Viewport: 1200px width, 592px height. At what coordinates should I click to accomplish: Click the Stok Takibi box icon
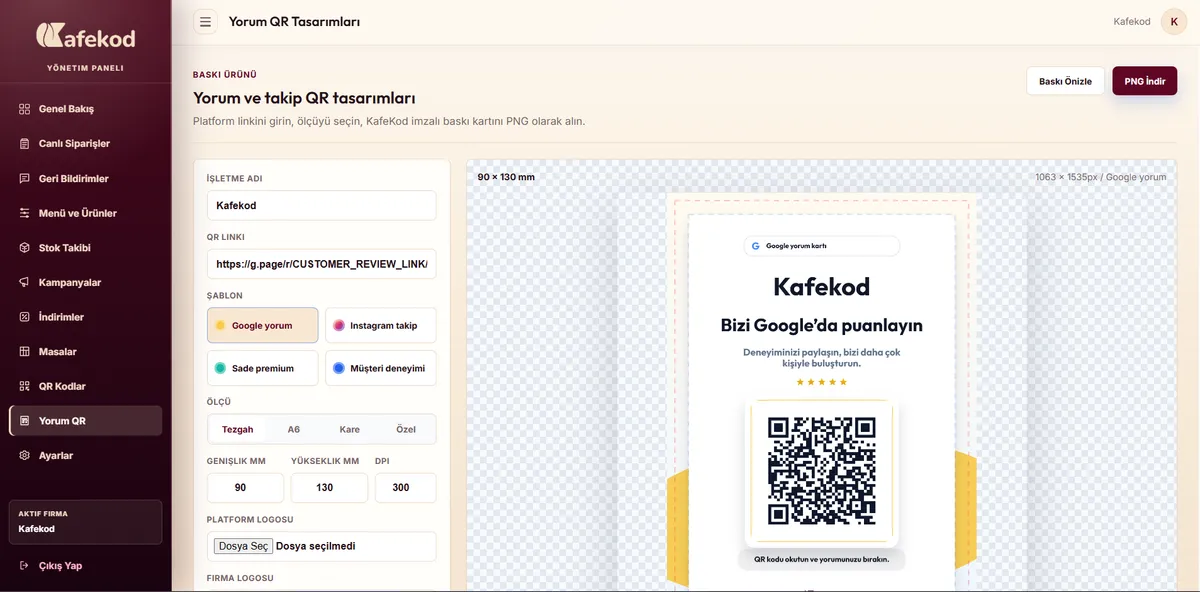(x=25, y=248)
